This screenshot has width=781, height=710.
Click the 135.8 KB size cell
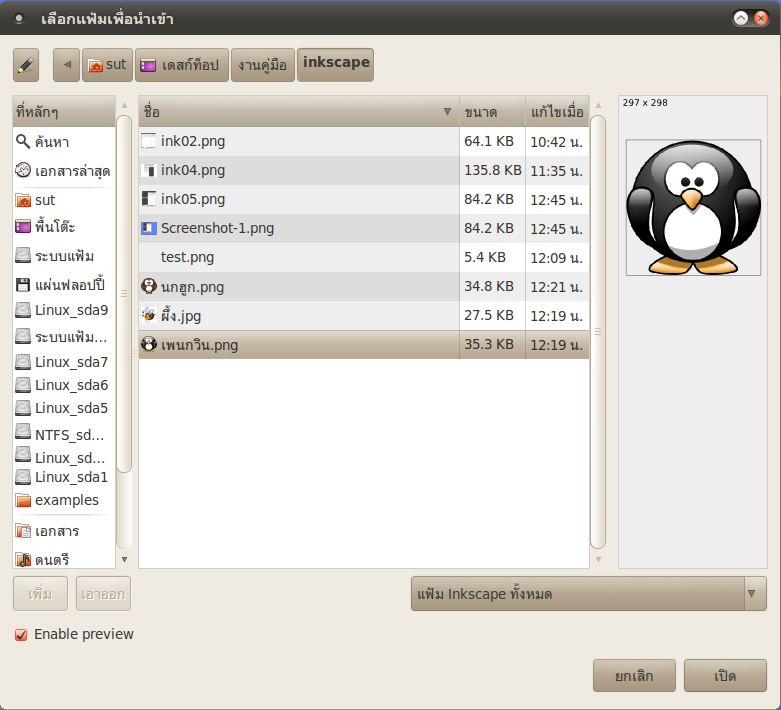[493, 170]
